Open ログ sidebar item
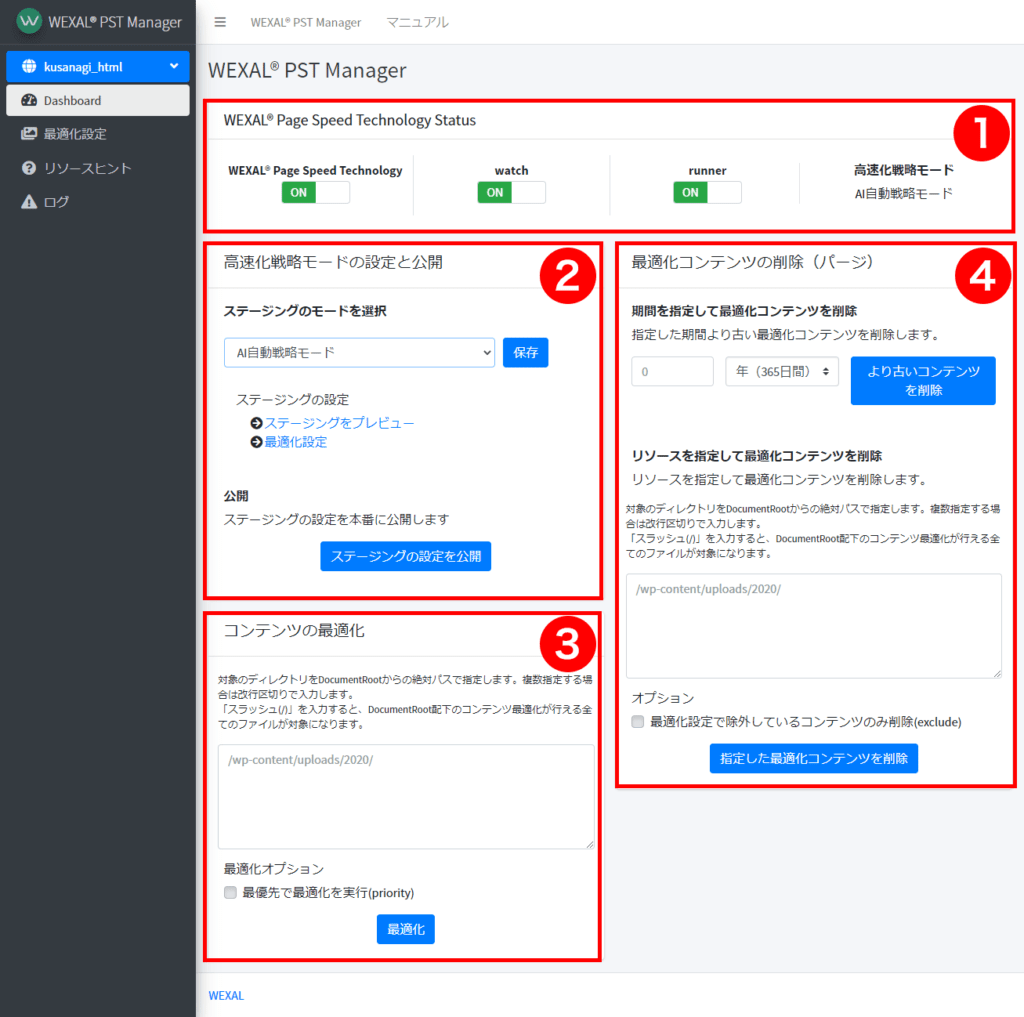Screen dimensions: 1024x1017 click(98, 202)
